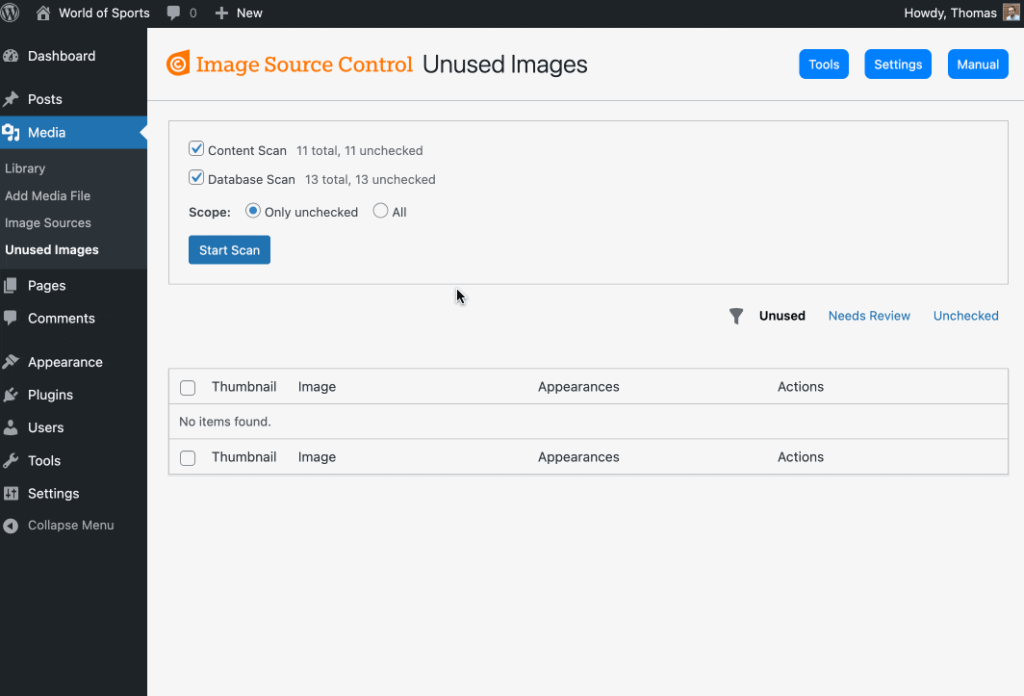This screenshot has height=696, width=1024.
Task: Select the Posts pin icon in the sidebar
Action: 10,99
